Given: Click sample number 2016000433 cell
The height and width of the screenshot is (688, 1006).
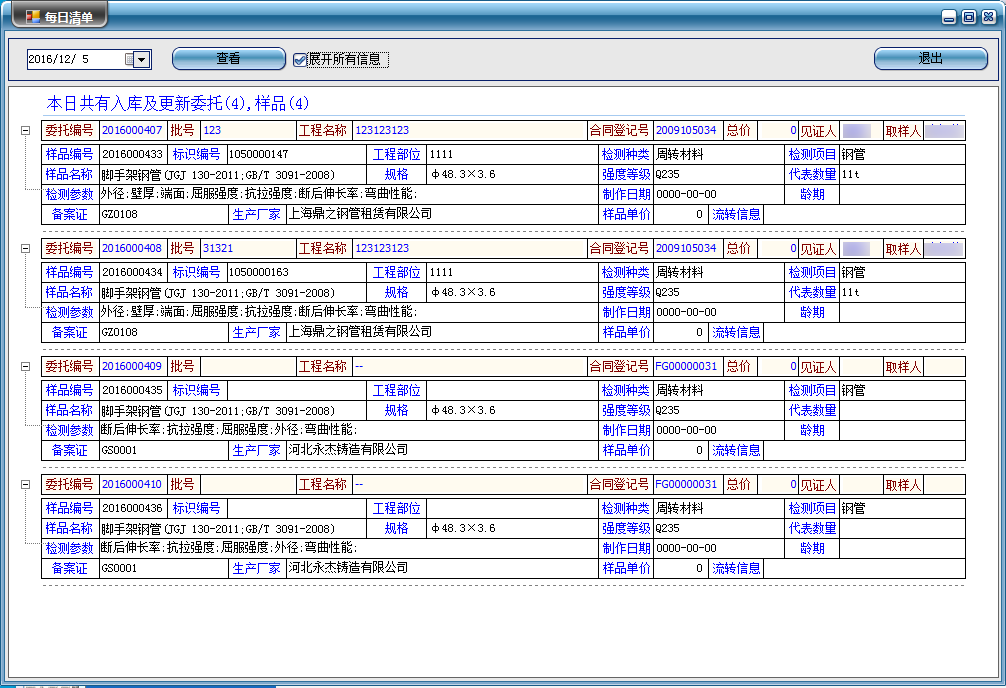Looking at the screenshot, I should tap(131, 154).
